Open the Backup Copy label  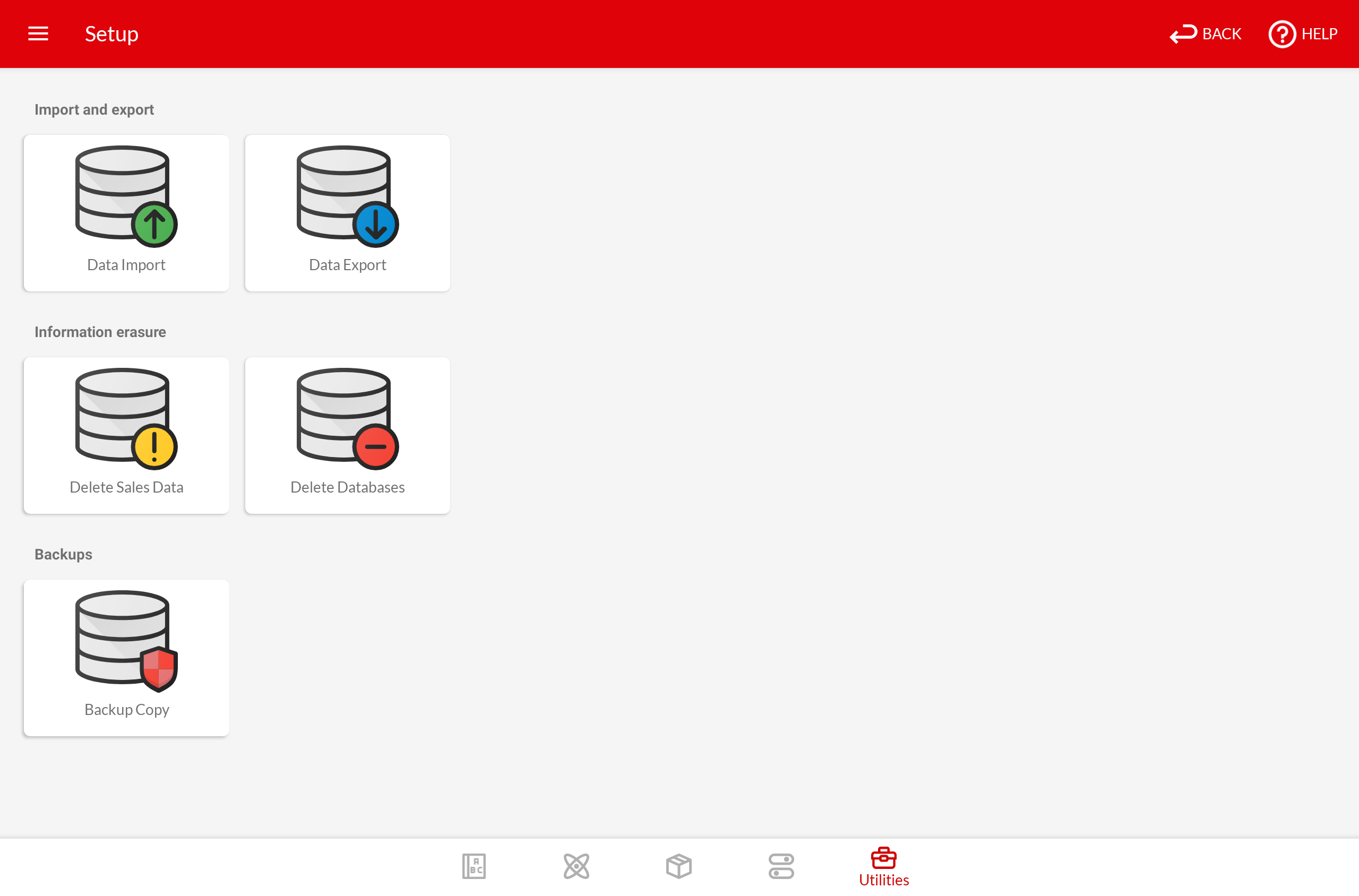click(126, 709)
